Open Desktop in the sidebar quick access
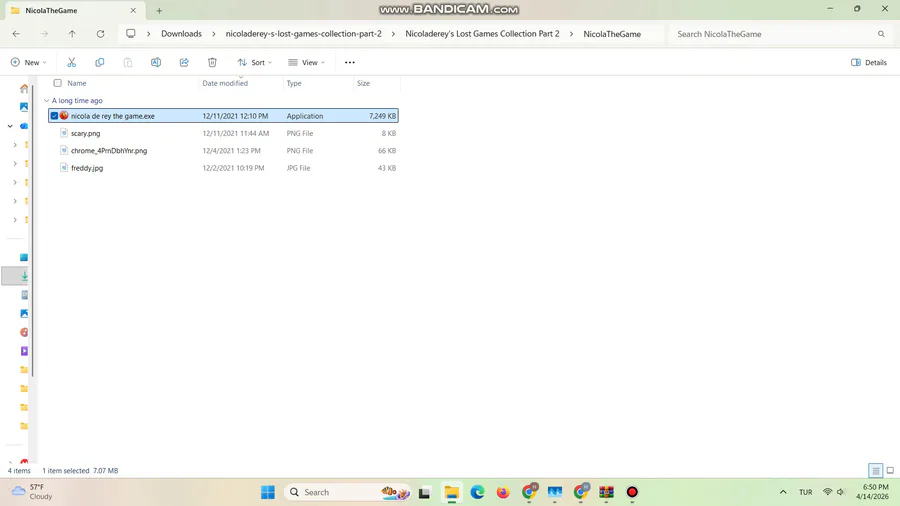Viewport: 900px width, 506px height. (x=24, y=257)
